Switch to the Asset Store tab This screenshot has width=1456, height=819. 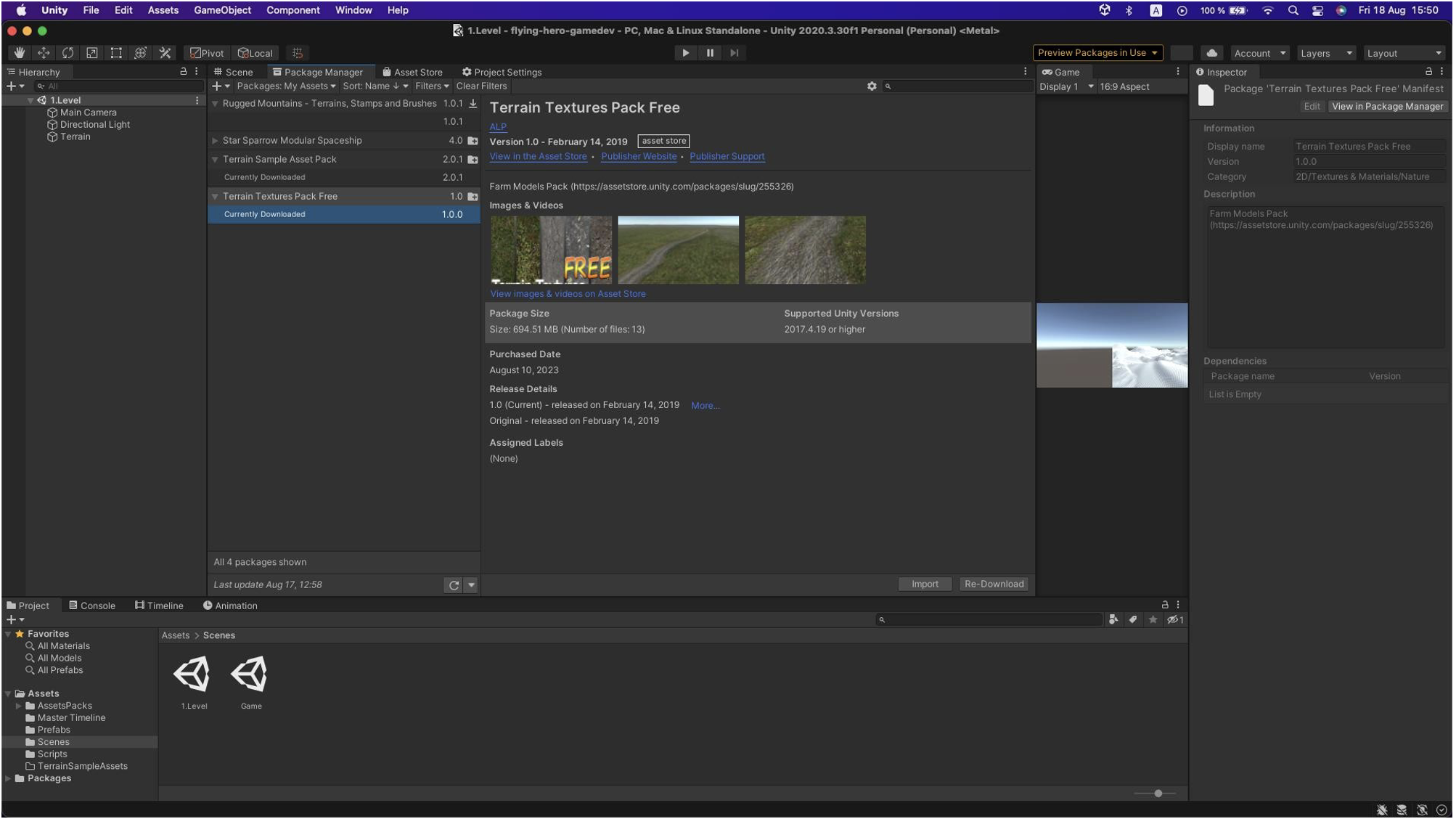click(x=412, y=72)
